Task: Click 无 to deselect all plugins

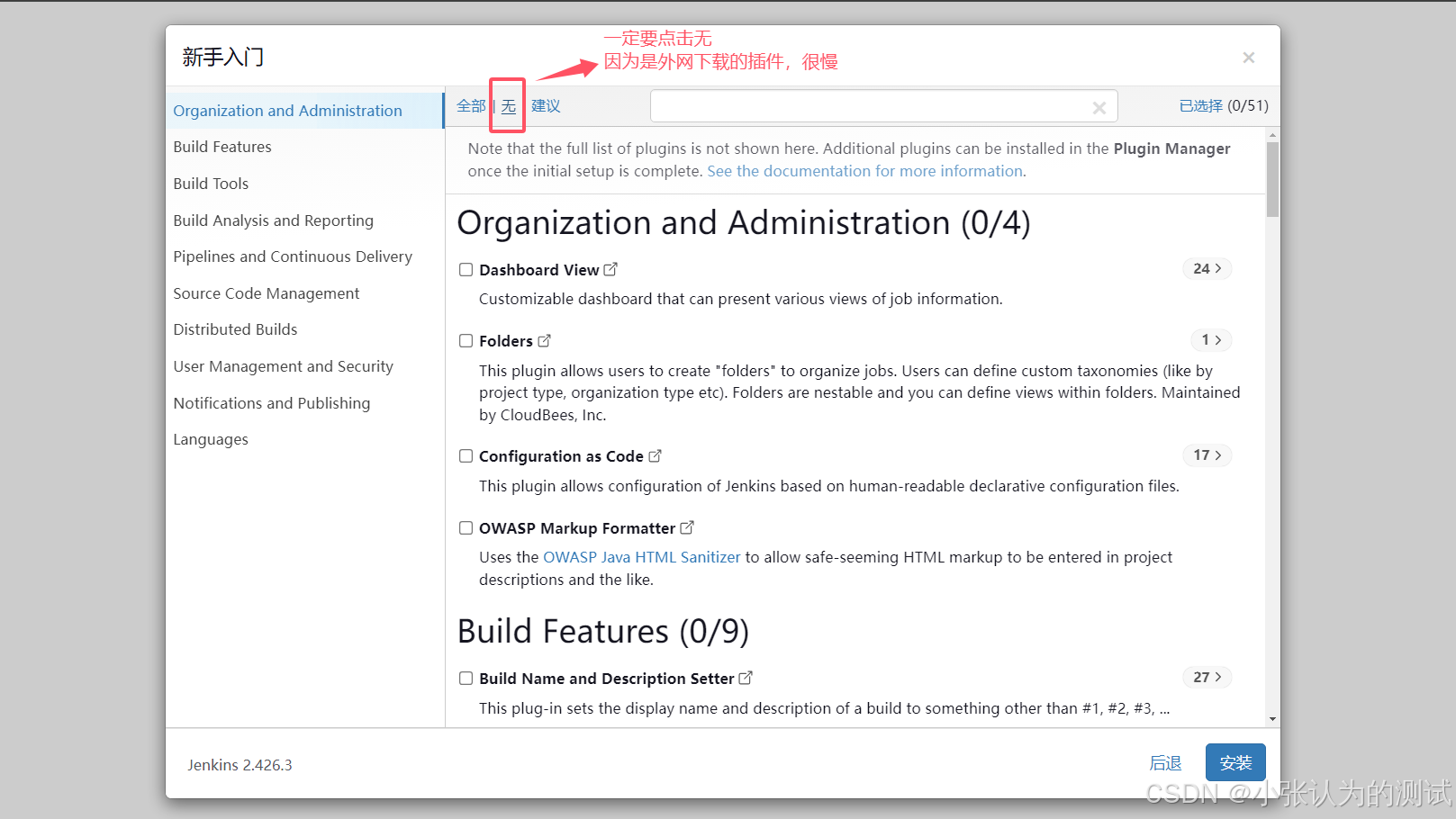Action: coord(509,106)
